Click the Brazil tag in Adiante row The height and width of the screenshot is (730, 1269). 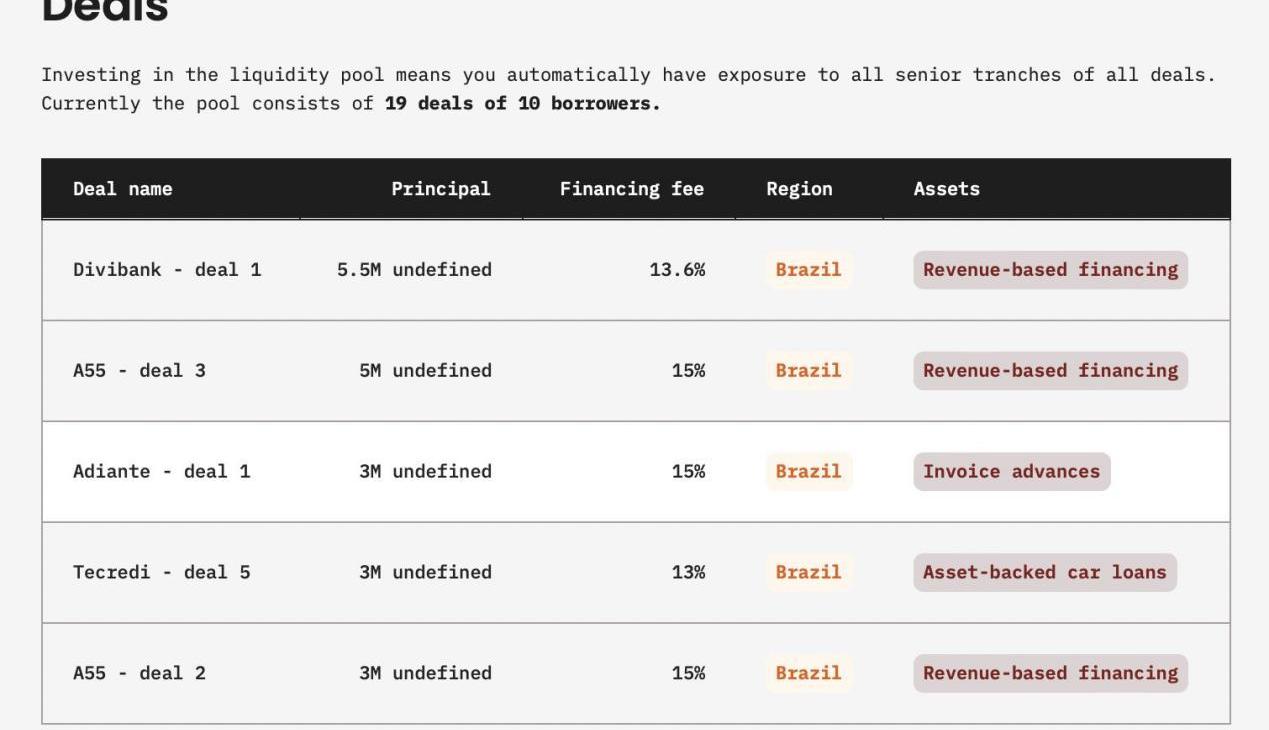(x=808, y=472)
